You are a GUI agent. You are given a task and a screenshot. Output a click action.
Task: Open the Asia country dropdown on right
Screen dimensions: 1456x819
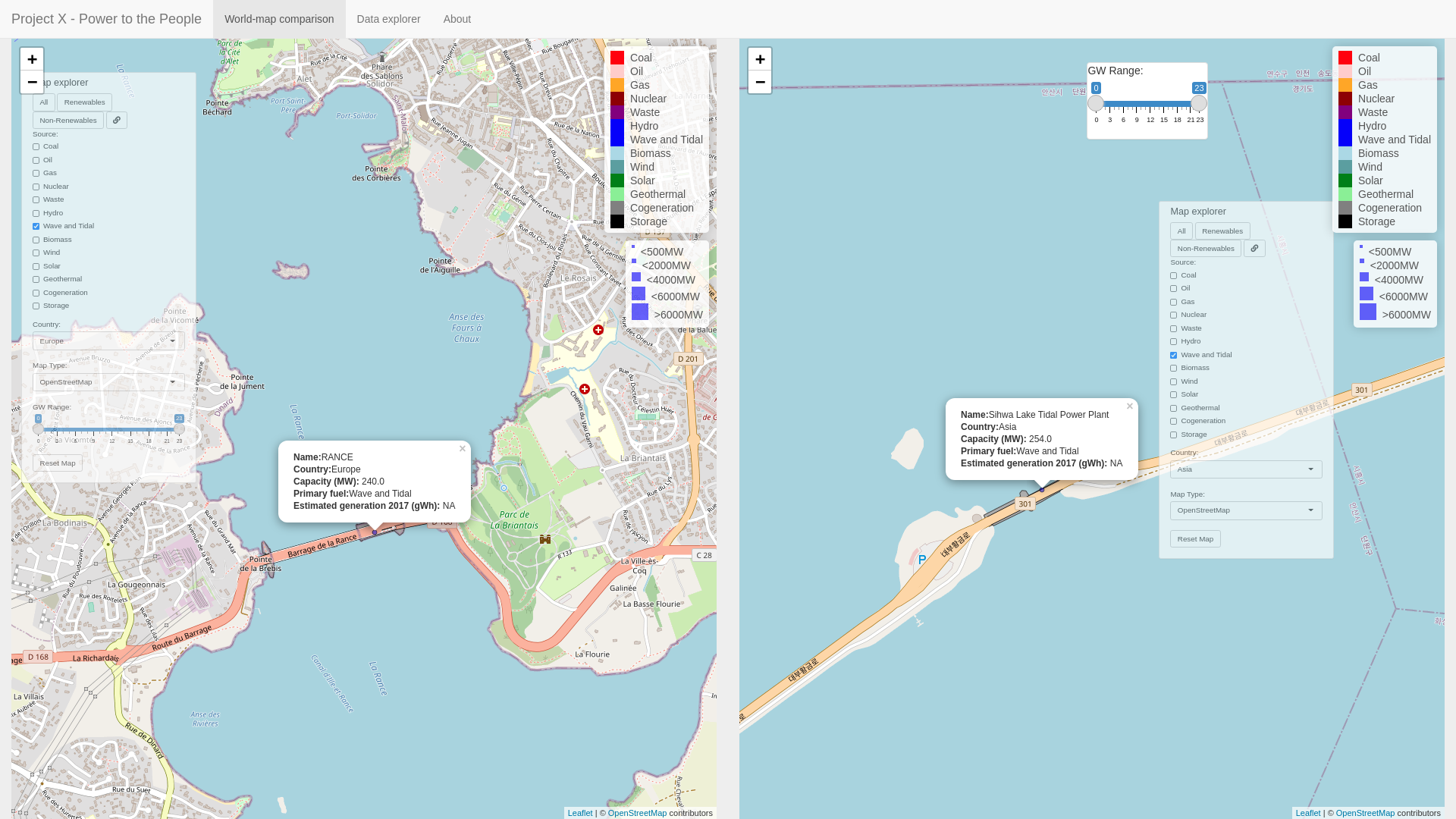1246,469
